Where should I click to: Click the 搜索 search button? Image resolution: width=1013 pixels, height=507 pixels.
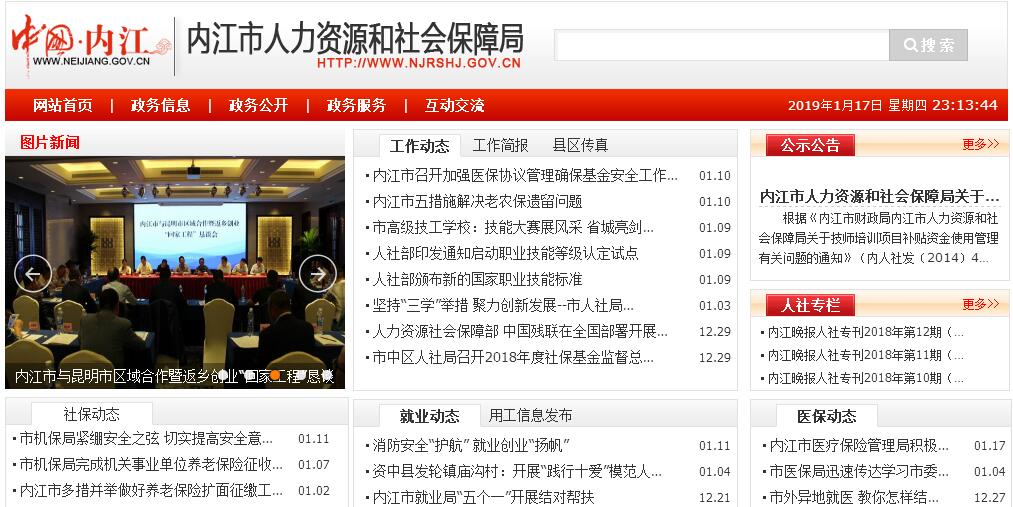click(928, 45)
